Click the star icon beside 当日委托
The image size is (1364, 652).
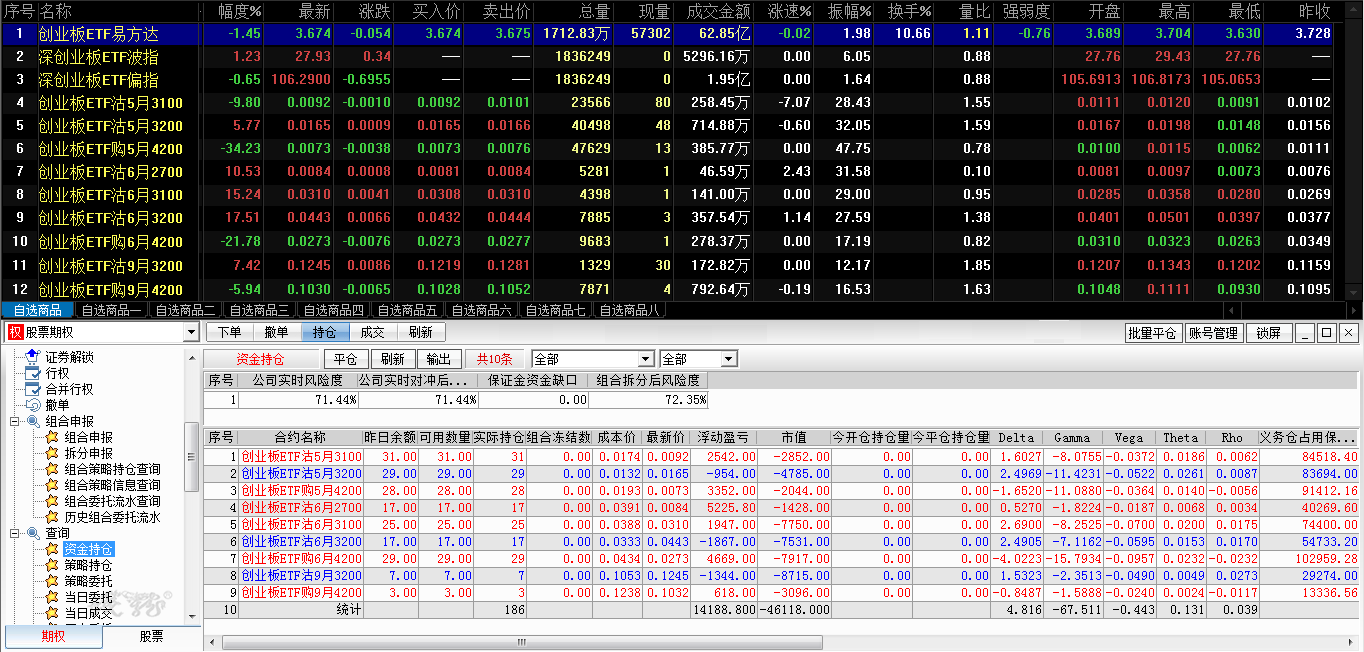52,597
